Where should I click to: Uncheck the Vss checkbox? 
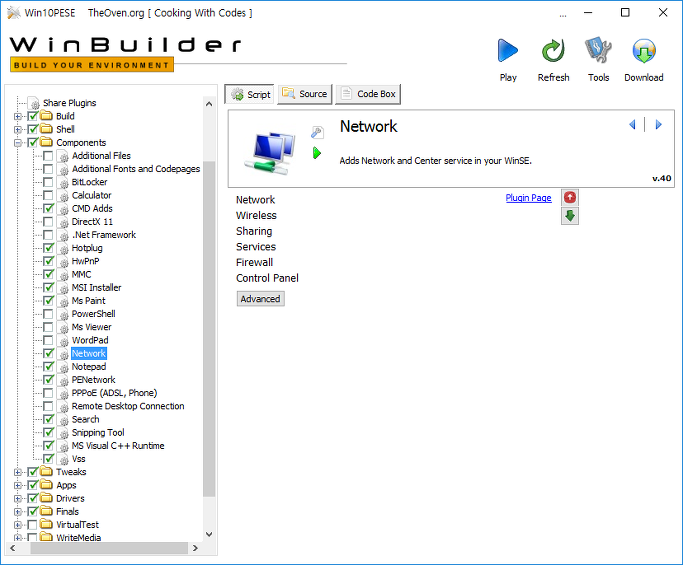click(48, 459)
